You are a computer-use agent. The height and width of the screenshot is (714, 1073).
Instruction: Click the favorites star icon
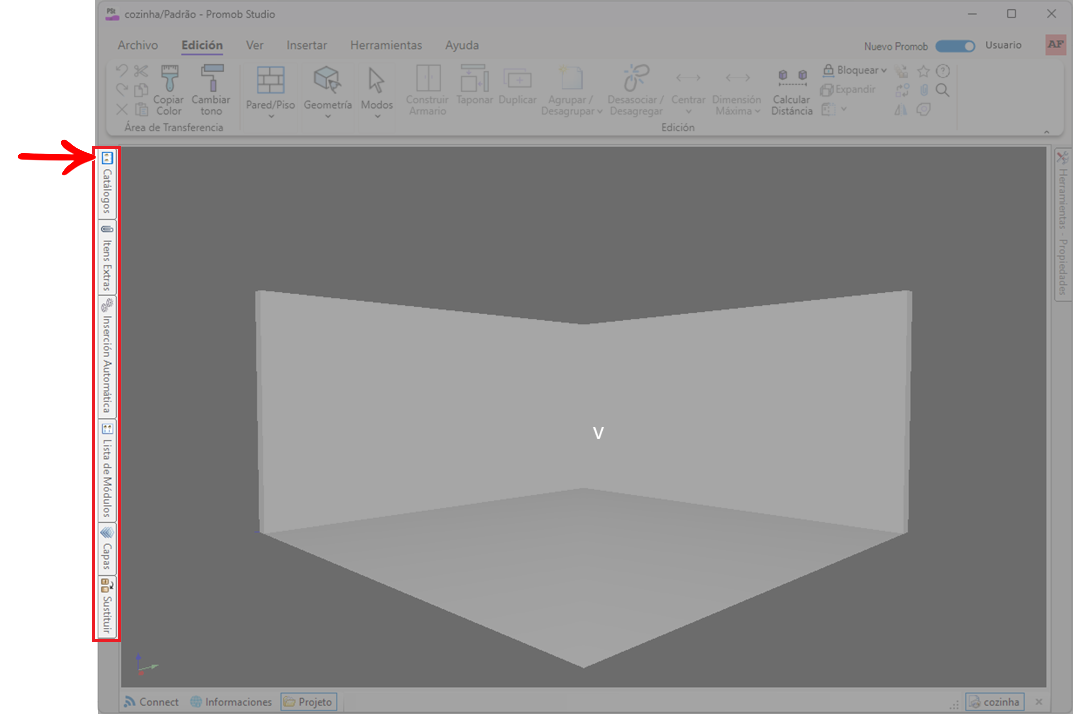[x=923, y=71]
